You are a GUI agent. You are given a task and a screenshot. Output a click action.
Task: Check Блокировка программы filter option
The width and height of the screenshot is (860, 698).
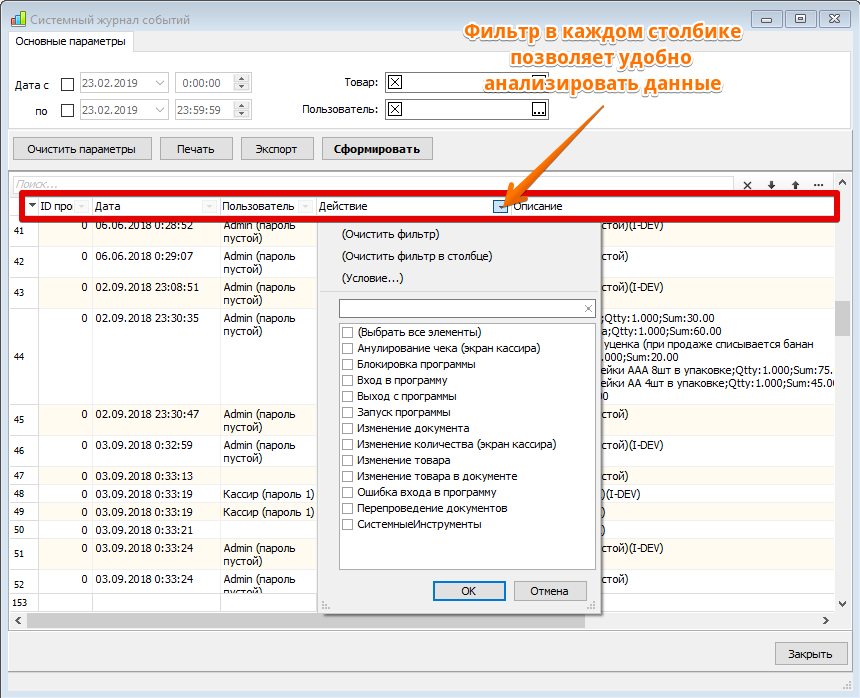coord(347,365)
